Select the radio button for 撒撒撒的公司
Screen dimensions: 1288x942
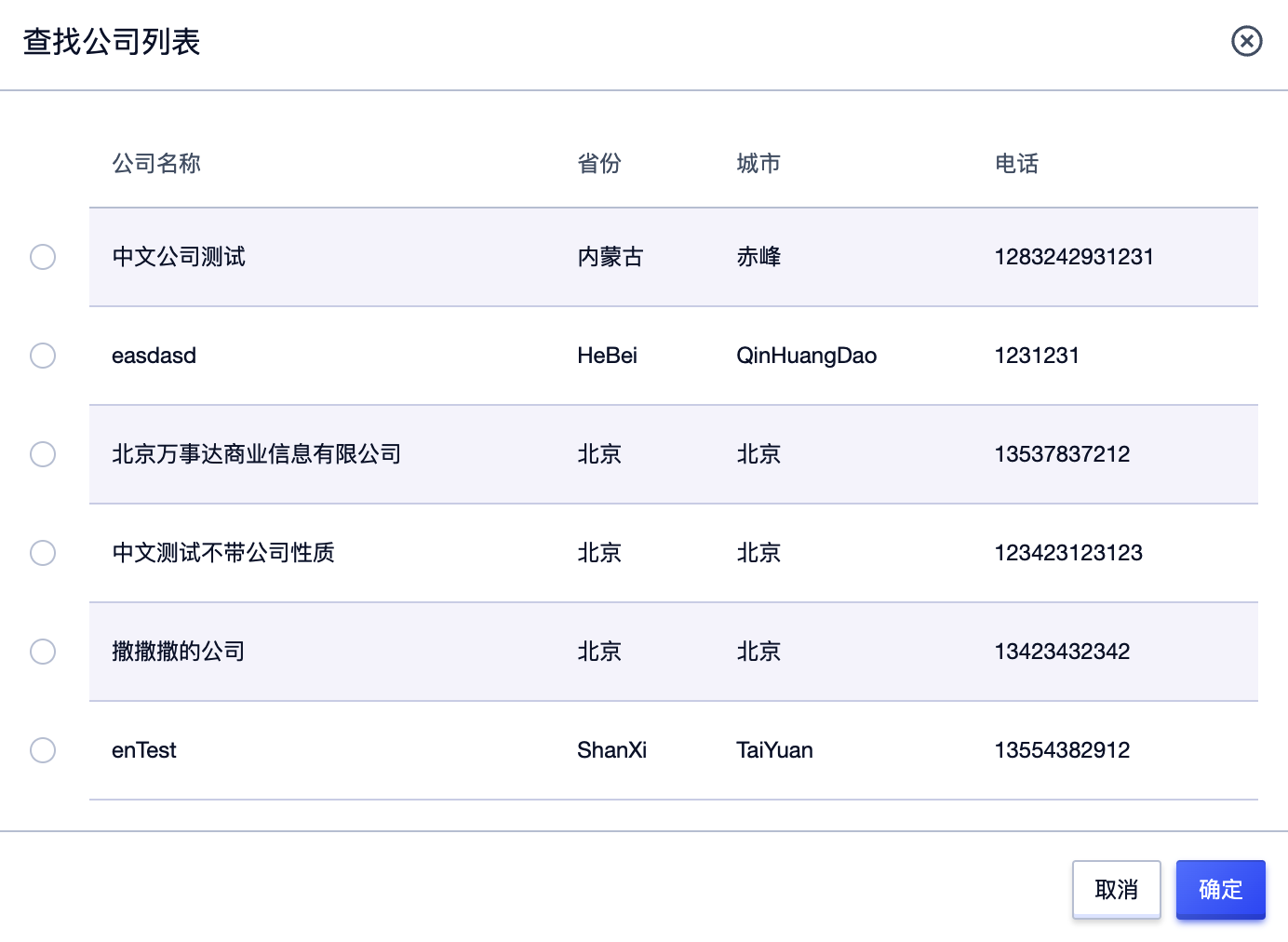click(x=42, y=652)
